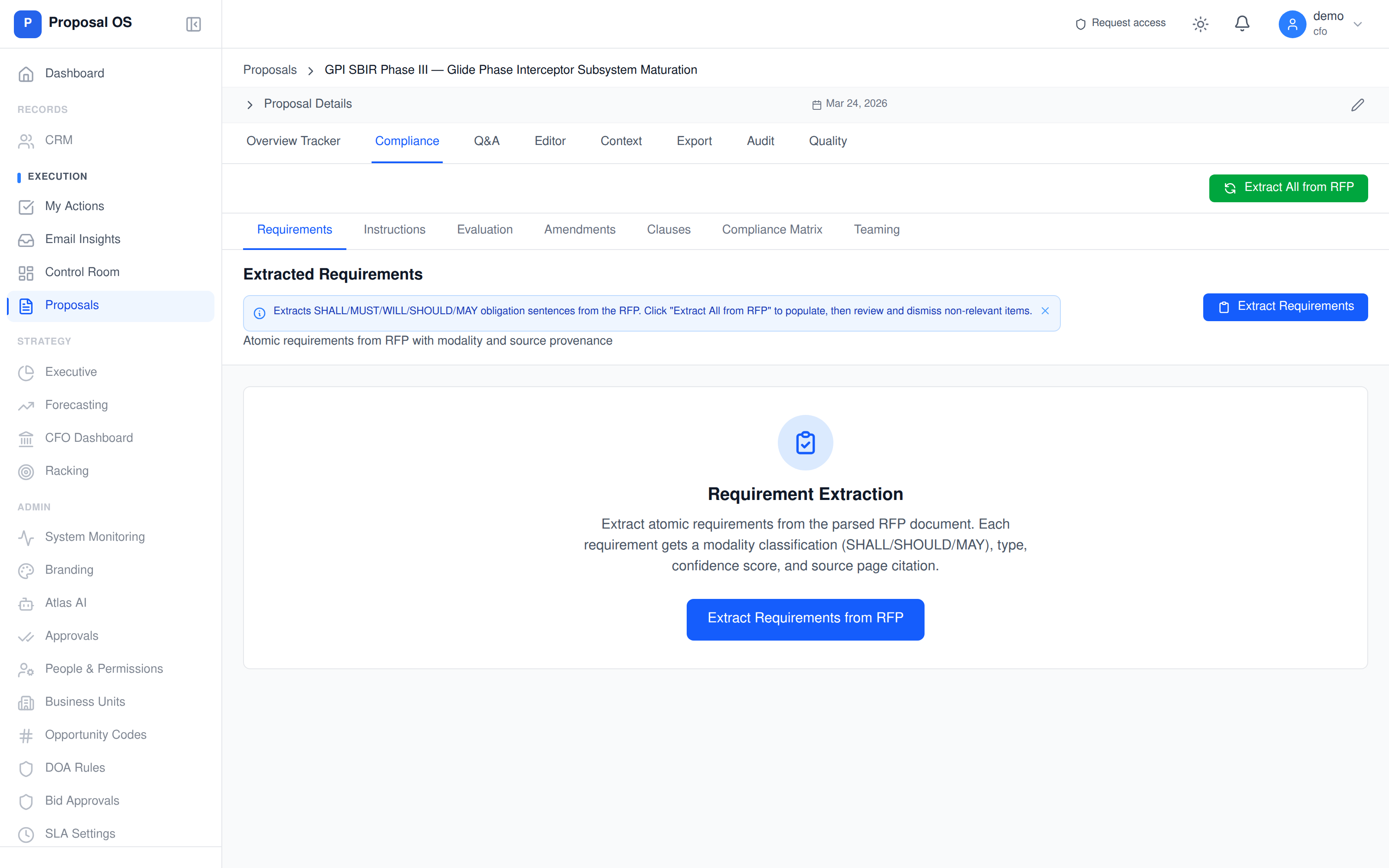Click the Request access button
Viewport: 1389px width, 868px height.
coord(1120,23)
